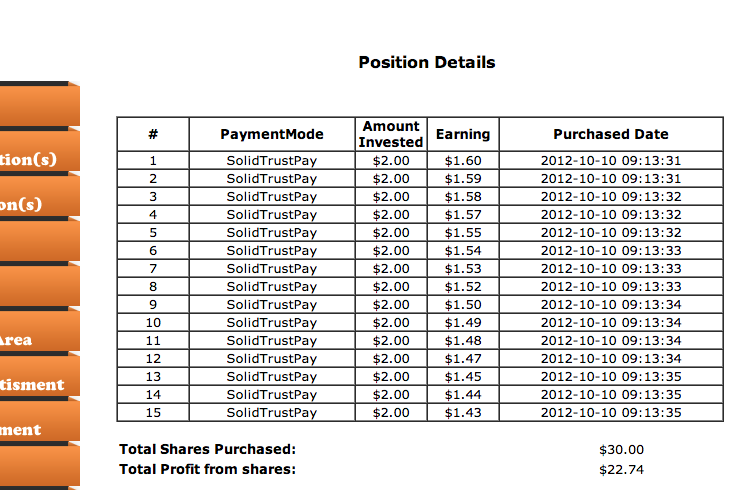
Task: Select the $30.00 total shares value
Action: click(x=621, y=450)
